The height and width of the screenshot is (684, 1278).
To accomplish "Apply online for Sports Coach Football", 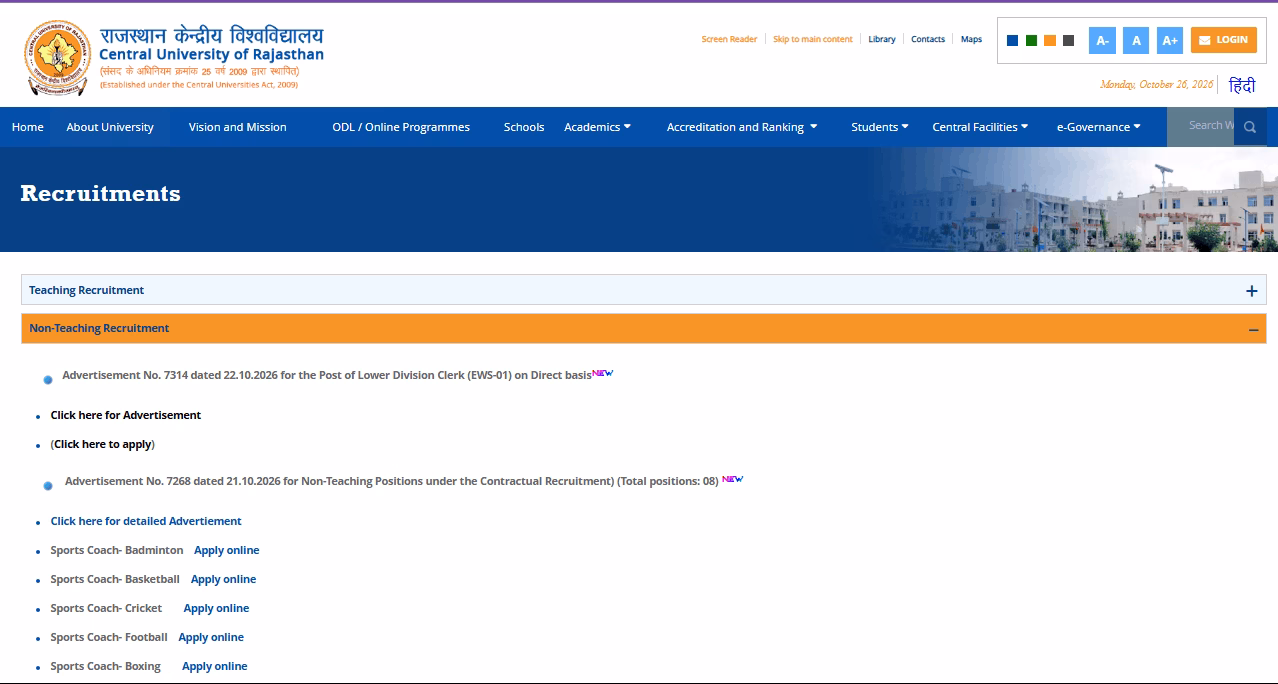I will [x=211, y=637].
